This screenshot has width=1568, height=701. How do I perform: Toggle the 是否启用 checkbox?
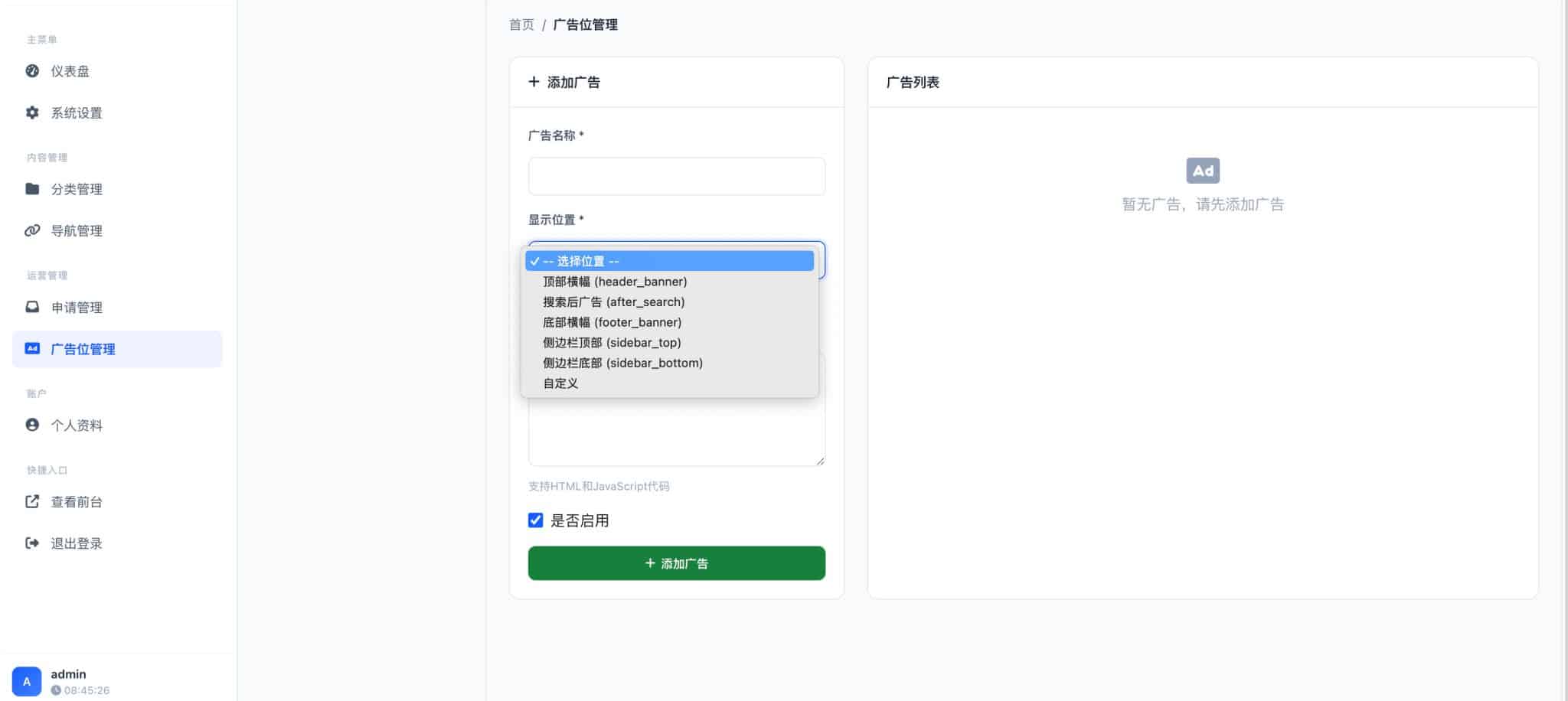point(536,520)
